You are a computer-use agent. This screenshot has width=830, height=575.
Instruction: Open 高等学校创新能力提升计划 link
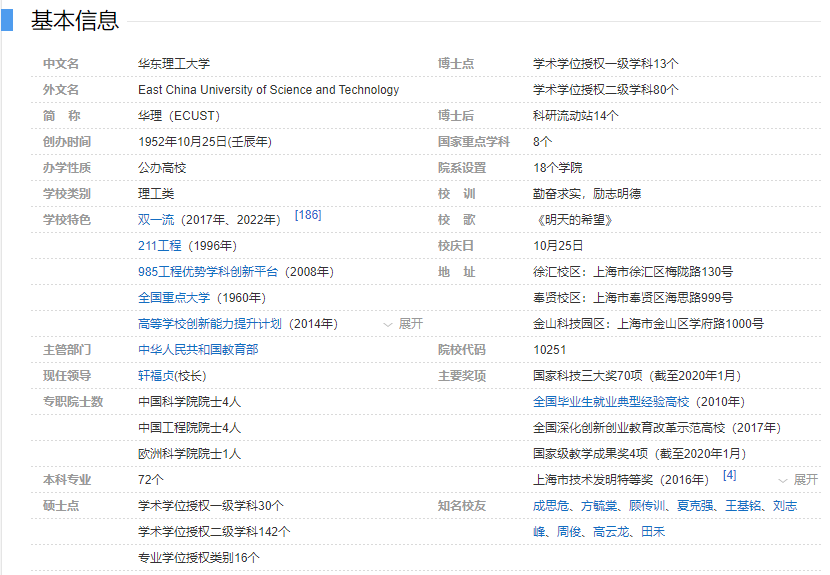pos(210,323)
